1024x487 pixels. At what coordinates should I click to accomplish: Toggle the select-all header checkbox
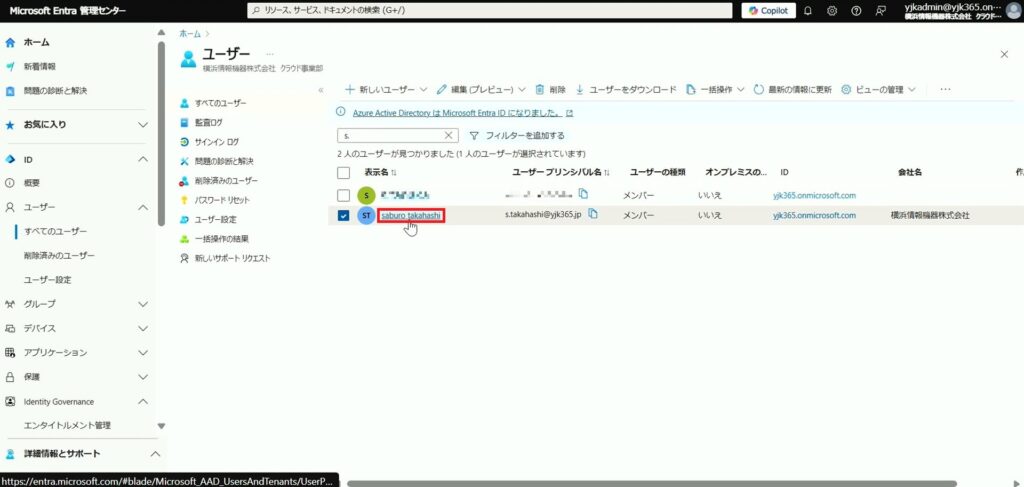(x=344, y=172)
